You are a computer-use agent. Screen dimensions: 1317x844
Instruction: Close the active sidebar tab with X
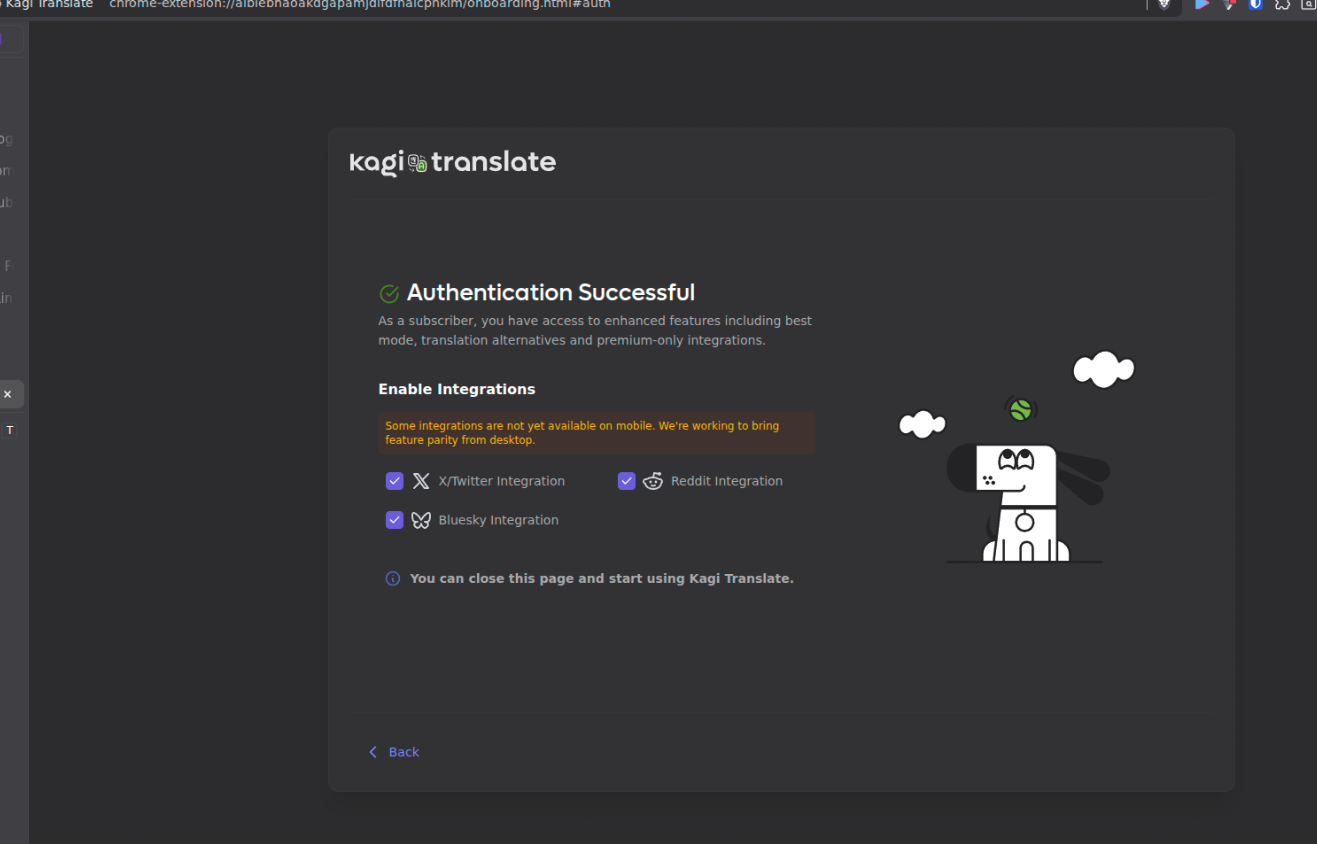[x=7, y=394]
